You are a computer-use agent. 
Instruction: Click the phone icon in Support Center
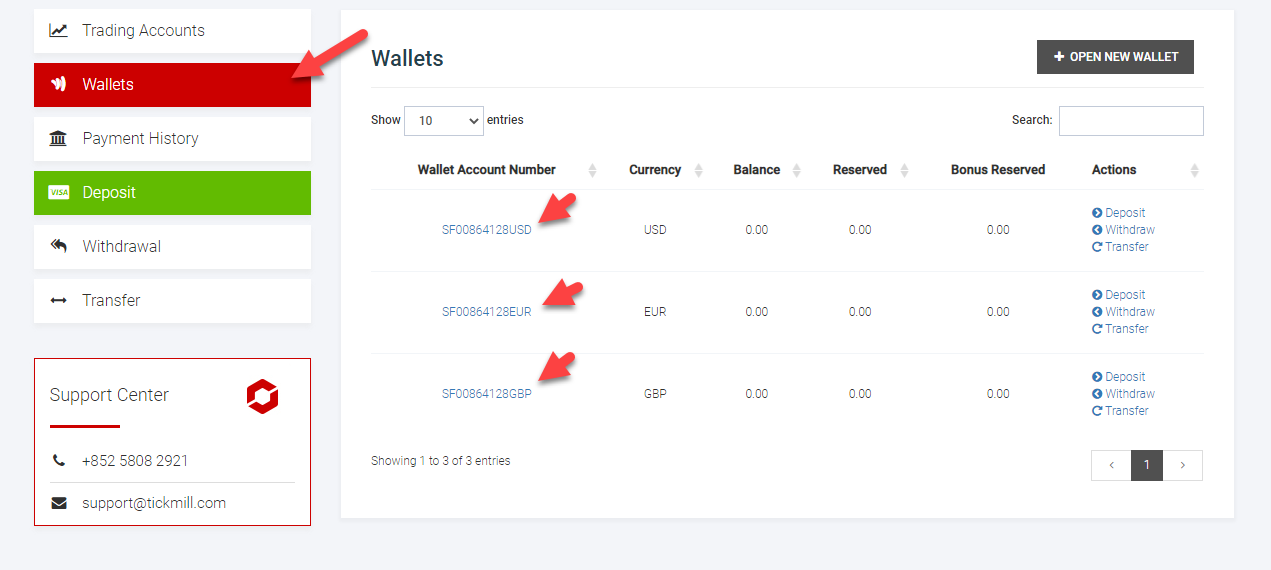click(59, 461)
